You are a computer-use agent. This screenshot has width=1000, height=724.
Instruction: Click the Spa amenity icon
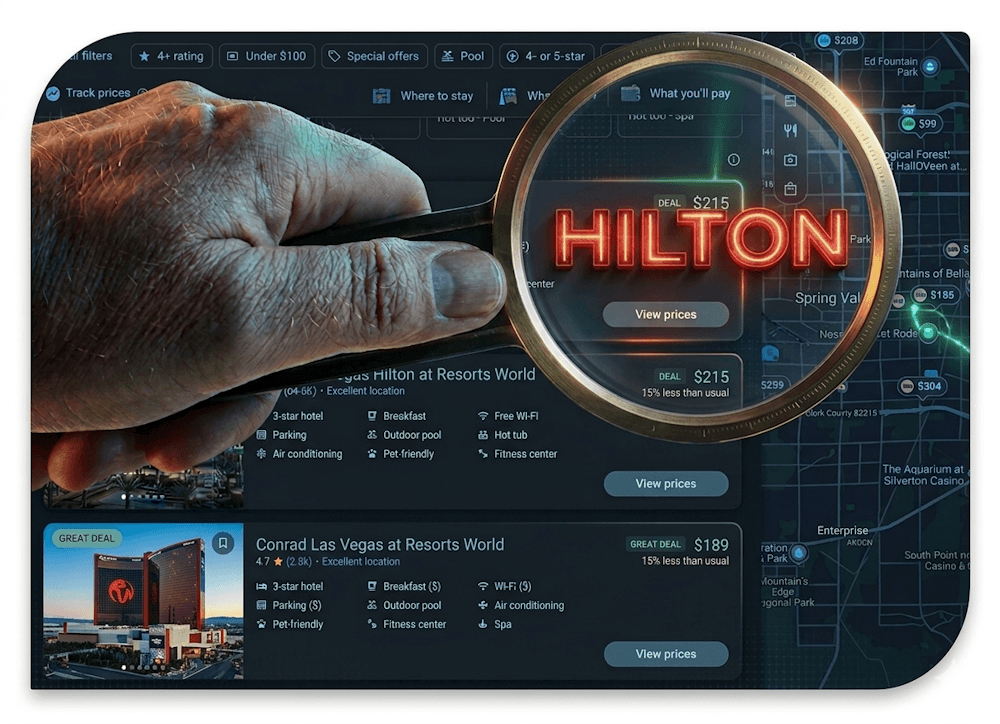pyautogui.click(x=483, y=624)
